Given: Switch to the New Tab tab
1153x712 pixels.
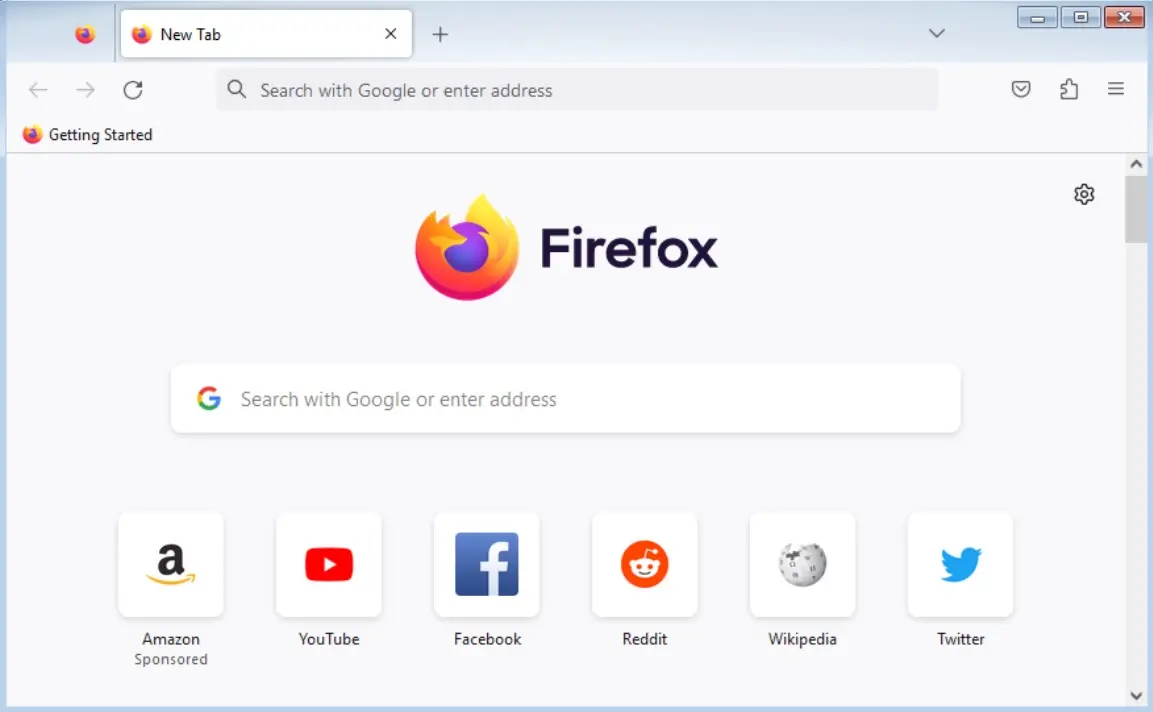Looking at the screenshot, I should [x=250, y=33].
